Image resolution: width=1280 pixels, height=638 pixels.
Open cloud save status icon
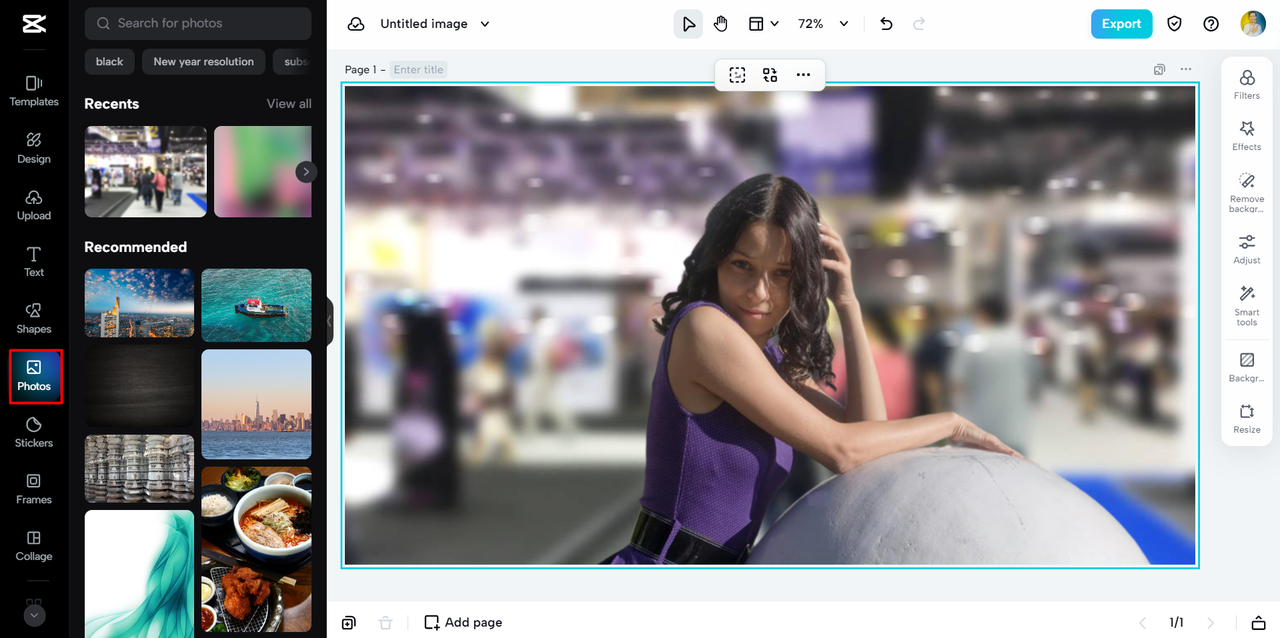355,24
